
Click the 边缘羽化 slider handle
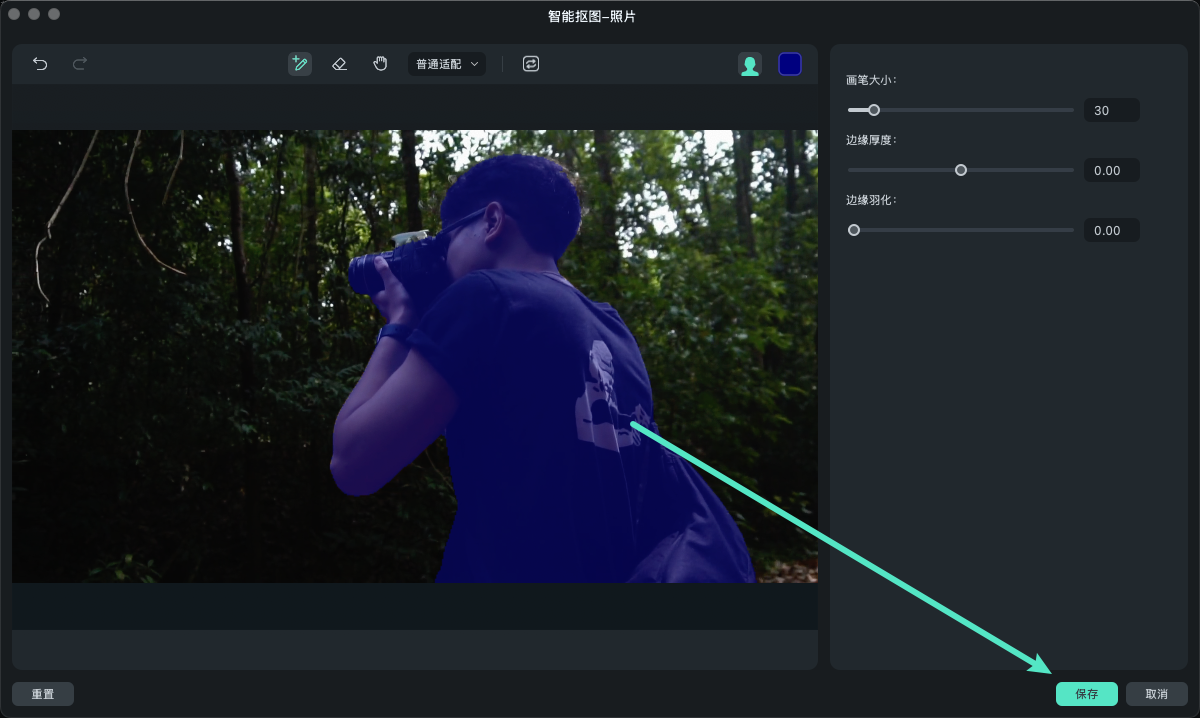854,230
